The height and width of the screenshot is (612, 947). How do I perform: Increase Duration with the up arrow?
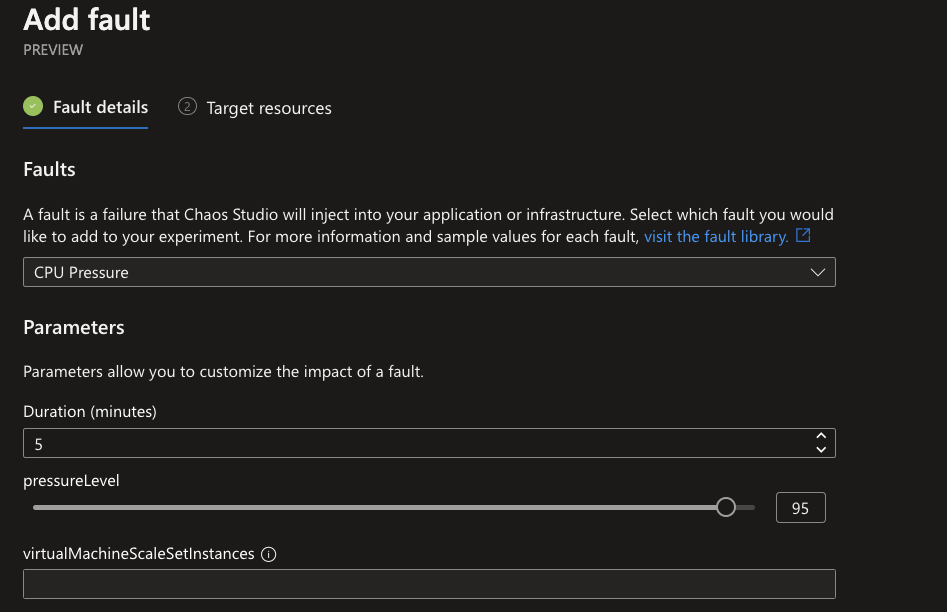pyautogui.click(x=821, y=436)
